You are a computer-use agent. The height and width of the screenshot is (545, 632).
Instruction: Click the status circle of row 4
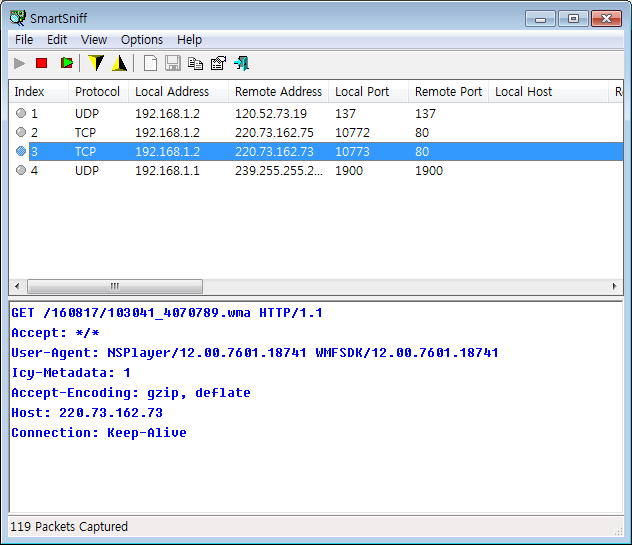(x=21, y=170)
